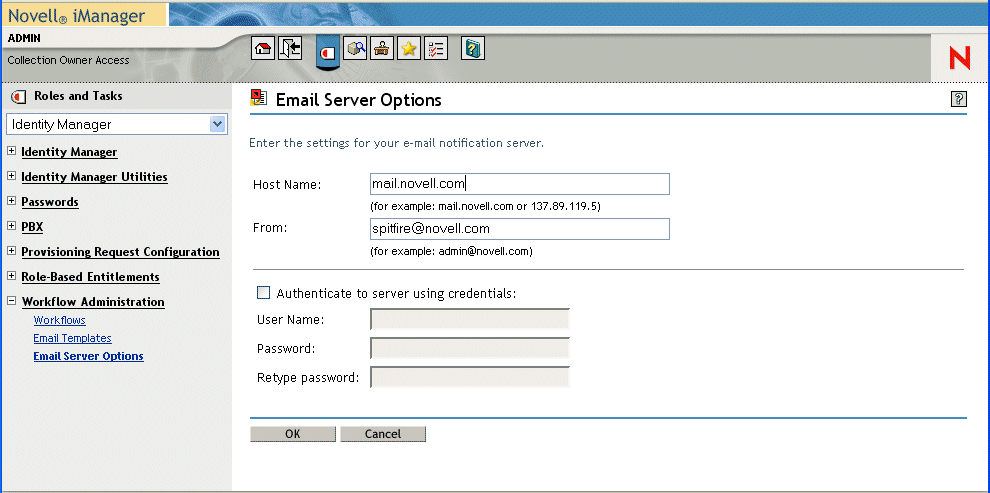Collapse Workflow Administration node
The height and width of the screenshot is (493, 990).
click(11, 301)
